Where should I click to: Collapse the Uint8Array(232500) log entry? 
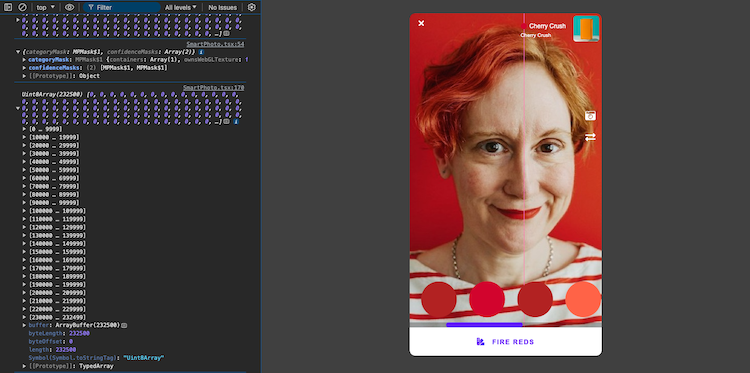(x=18, y=108)
